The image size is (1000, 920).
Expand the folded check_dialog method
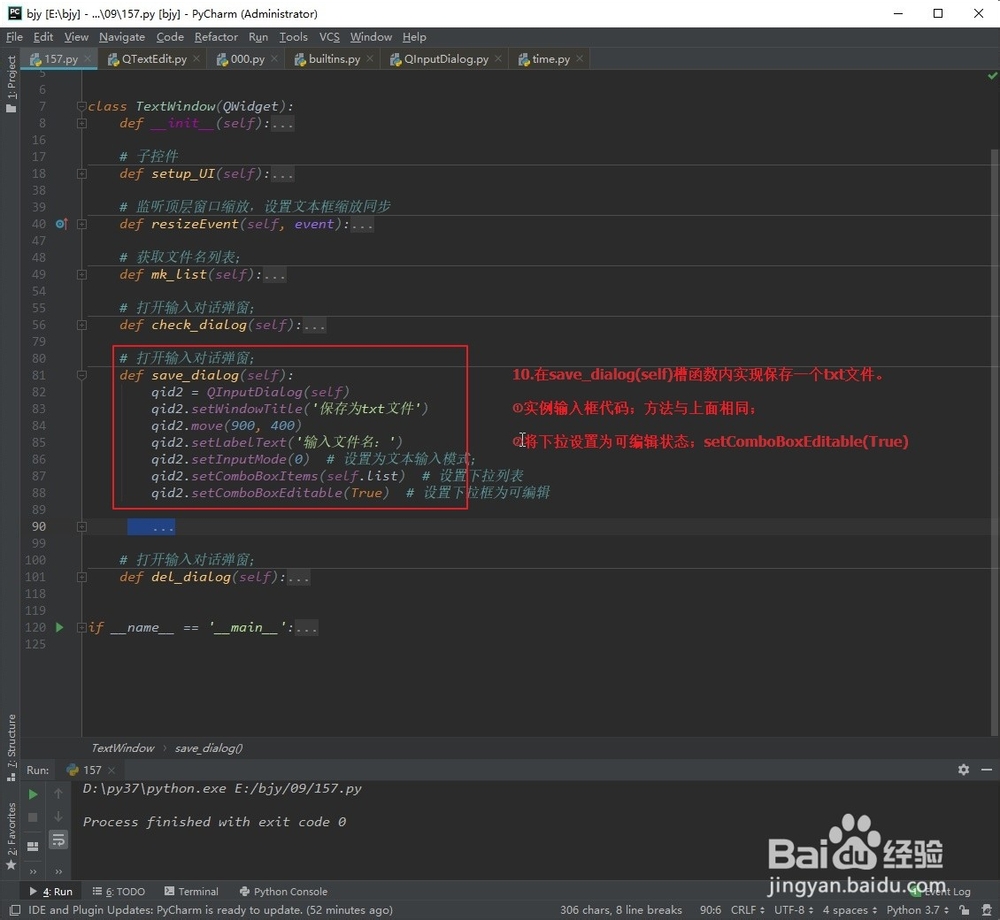click(82, 325)
